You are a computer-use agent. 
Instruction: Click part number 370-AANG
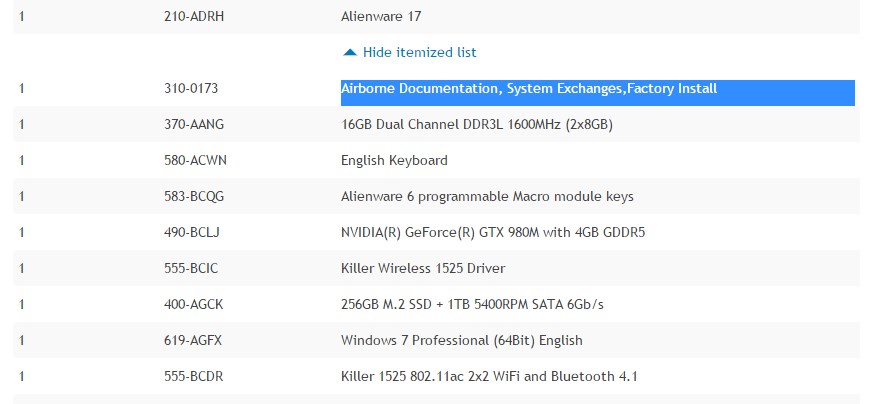194,124
